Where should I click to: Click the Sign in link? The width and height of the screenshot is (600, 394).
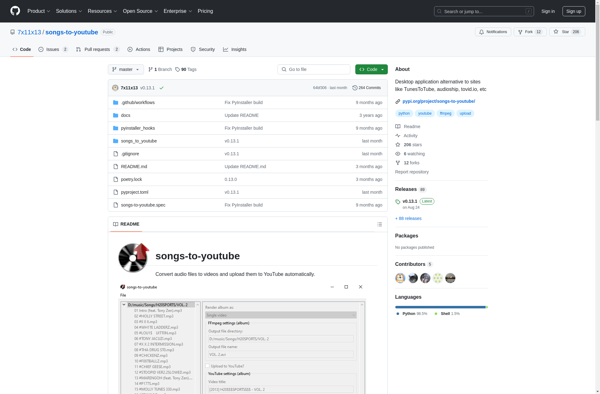tap(548, 11)
